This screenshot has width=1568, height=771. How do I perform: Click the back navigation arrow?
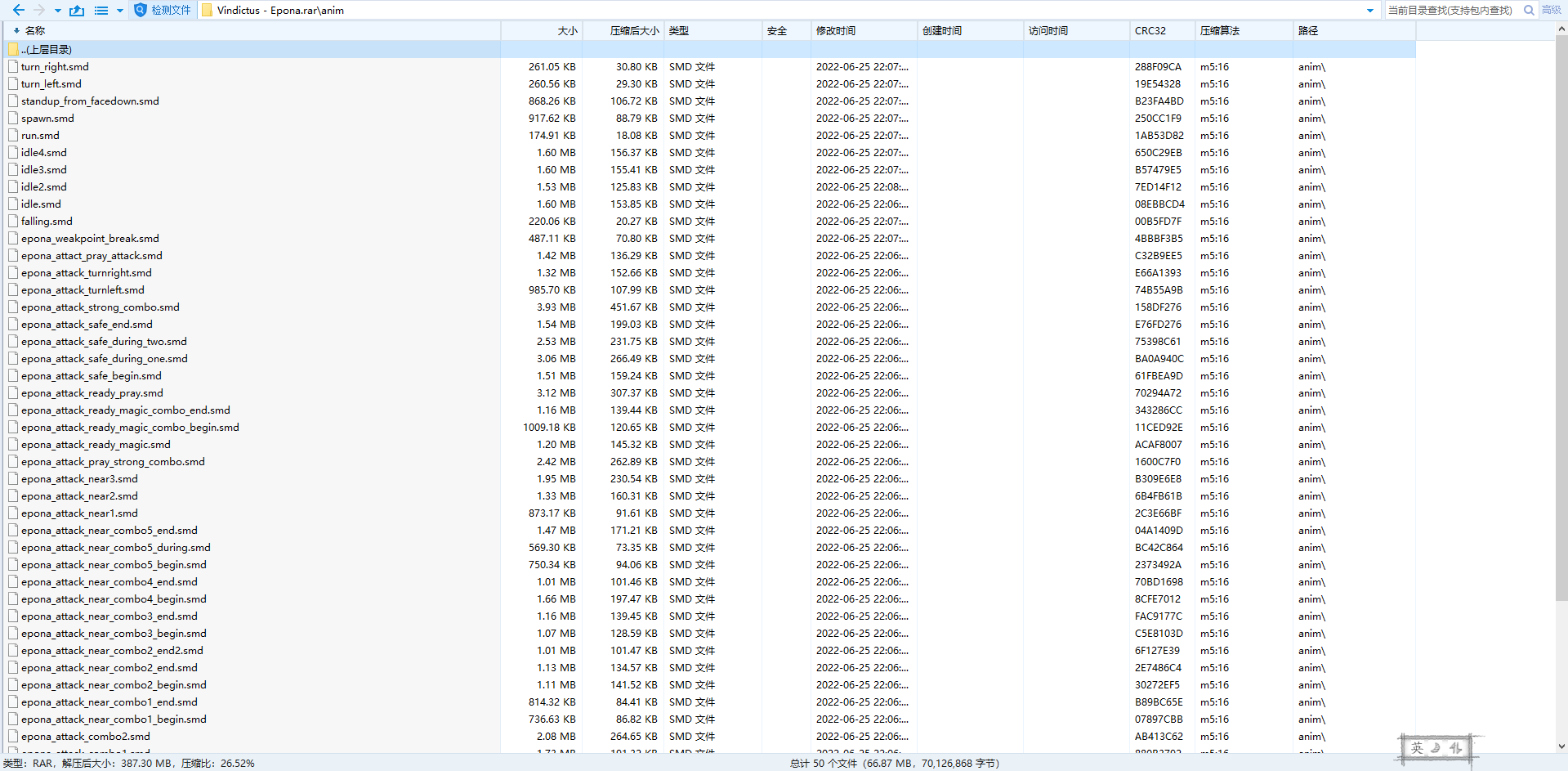tap(18, 11)
